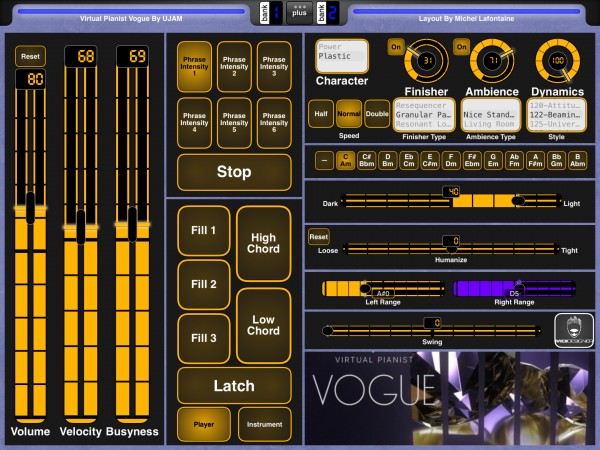Screen dimensions: 600x450
Task: Trigger Phrase Intensity 6
Action: click(x=274, y=123)
